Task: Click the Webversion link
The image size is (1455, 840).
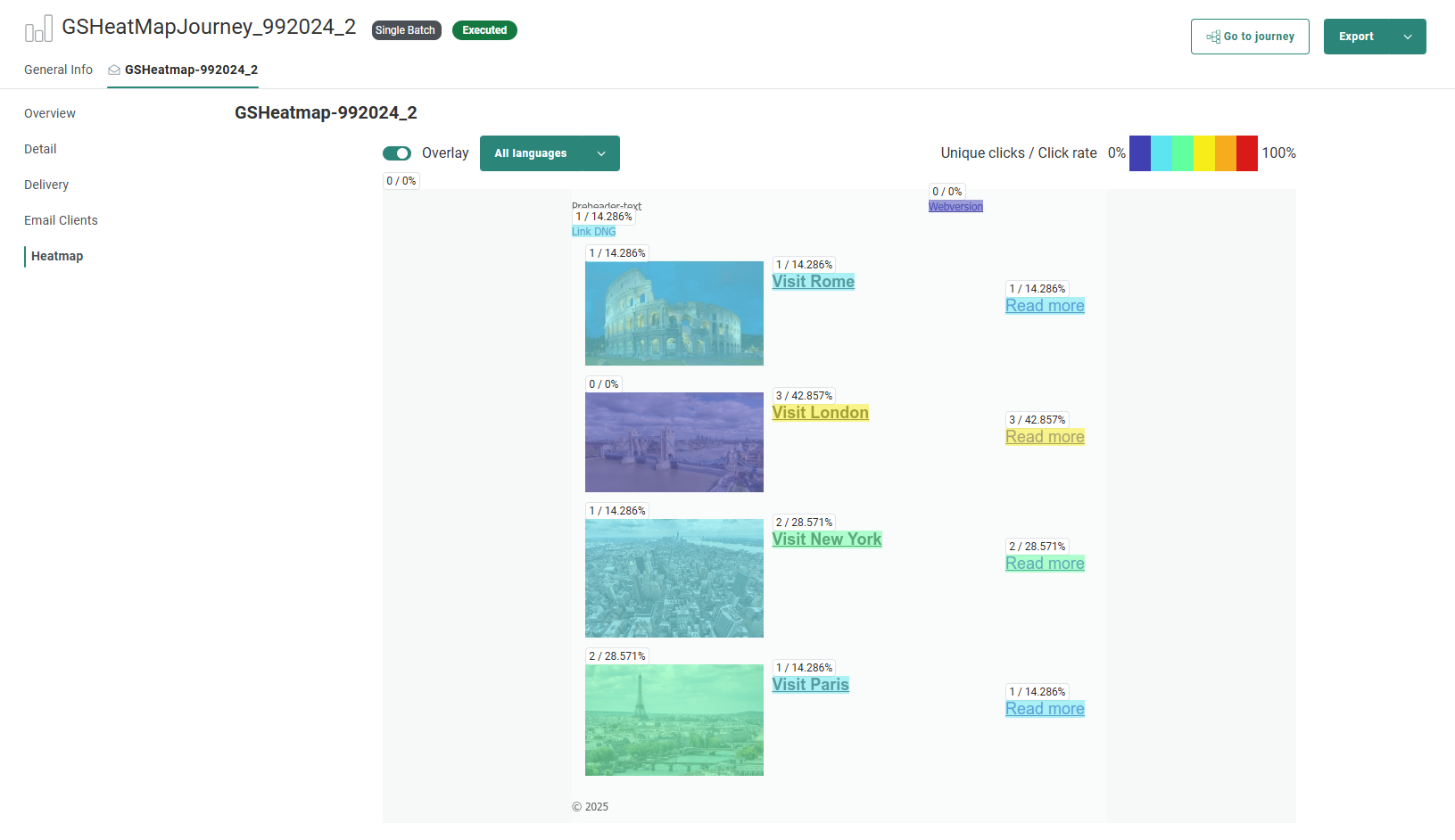Action: [x=955, y=207]
